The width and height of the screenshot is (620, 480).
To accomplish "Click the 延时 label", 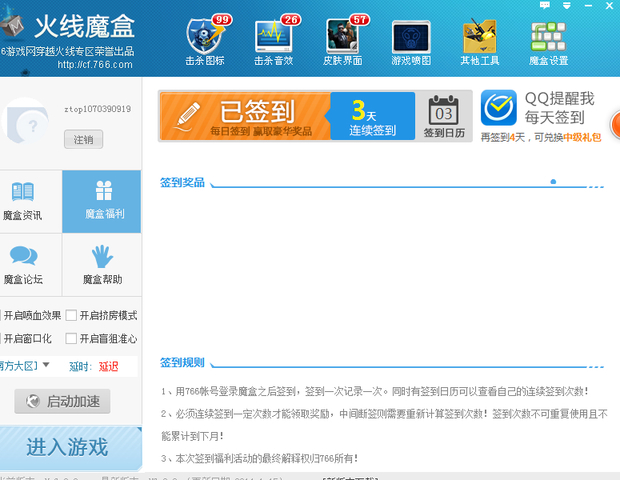I will (80, 367).
